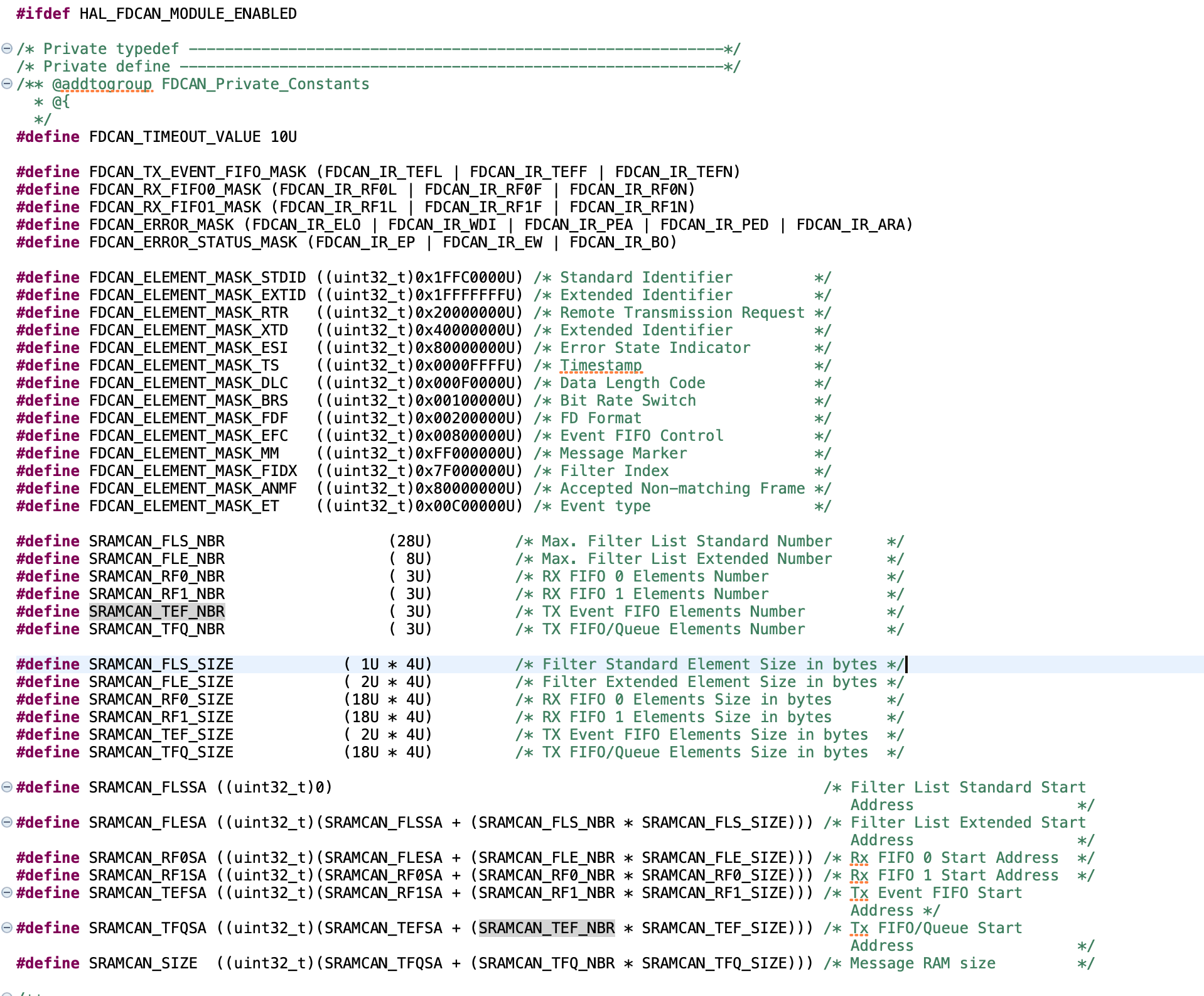Collapse the FDCAN_Private_Constants documentation comment
The height and width of the screenshot is (996, 1204).
pos(7,84)
